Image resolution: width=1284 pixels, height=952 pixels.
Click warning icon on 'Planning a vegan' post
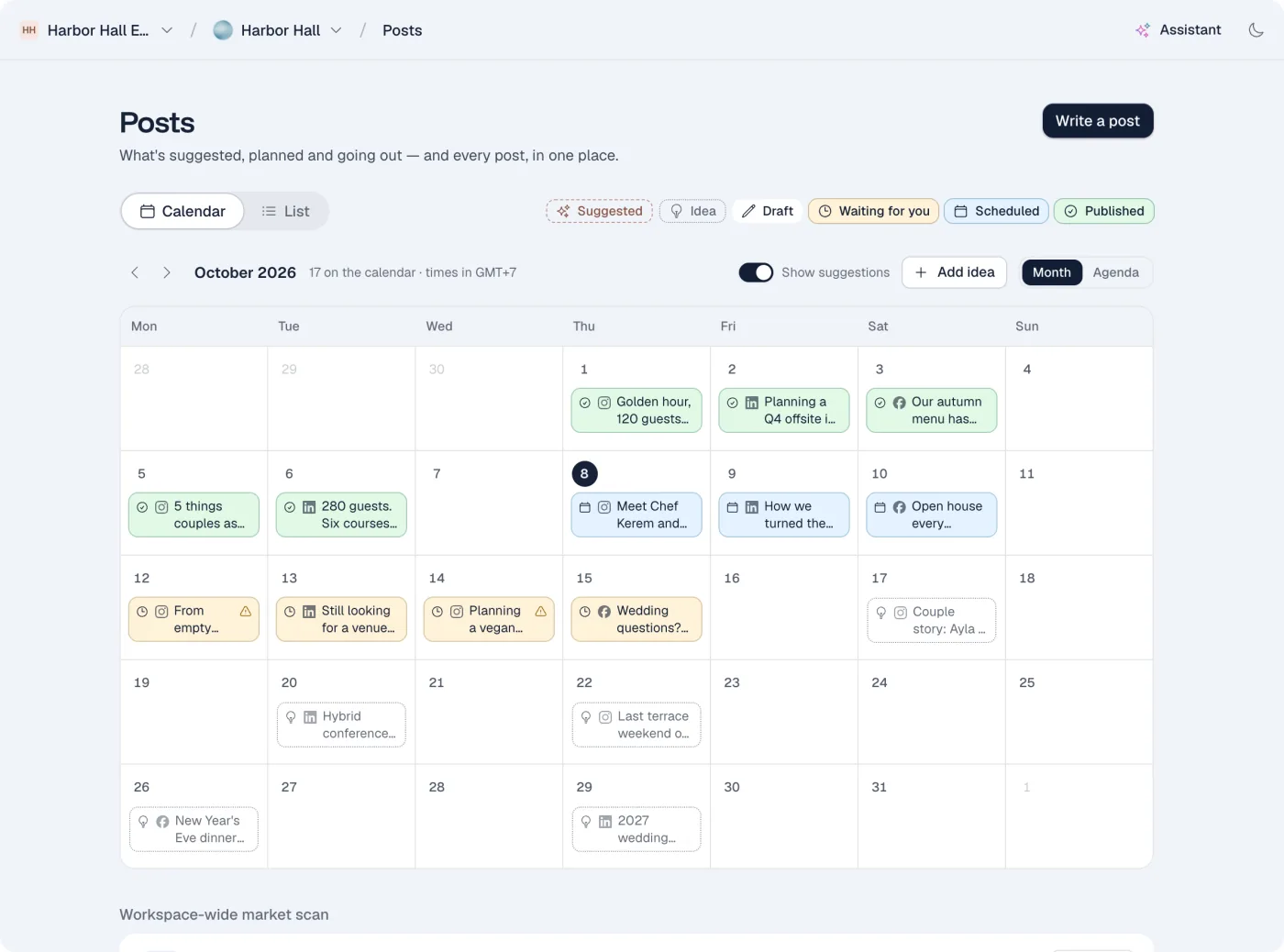click(x=540, y=611)
